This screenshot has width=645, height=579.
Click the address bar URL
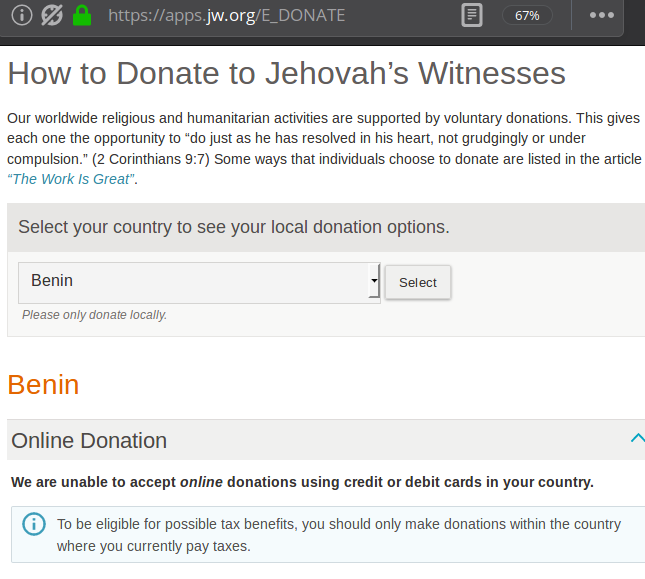coord(226,15)
